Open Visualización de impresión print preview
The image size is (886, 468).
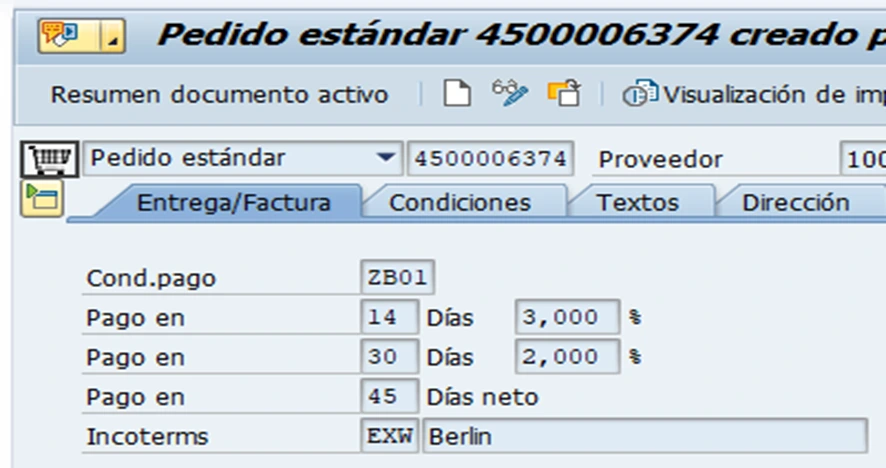point(754,94)
